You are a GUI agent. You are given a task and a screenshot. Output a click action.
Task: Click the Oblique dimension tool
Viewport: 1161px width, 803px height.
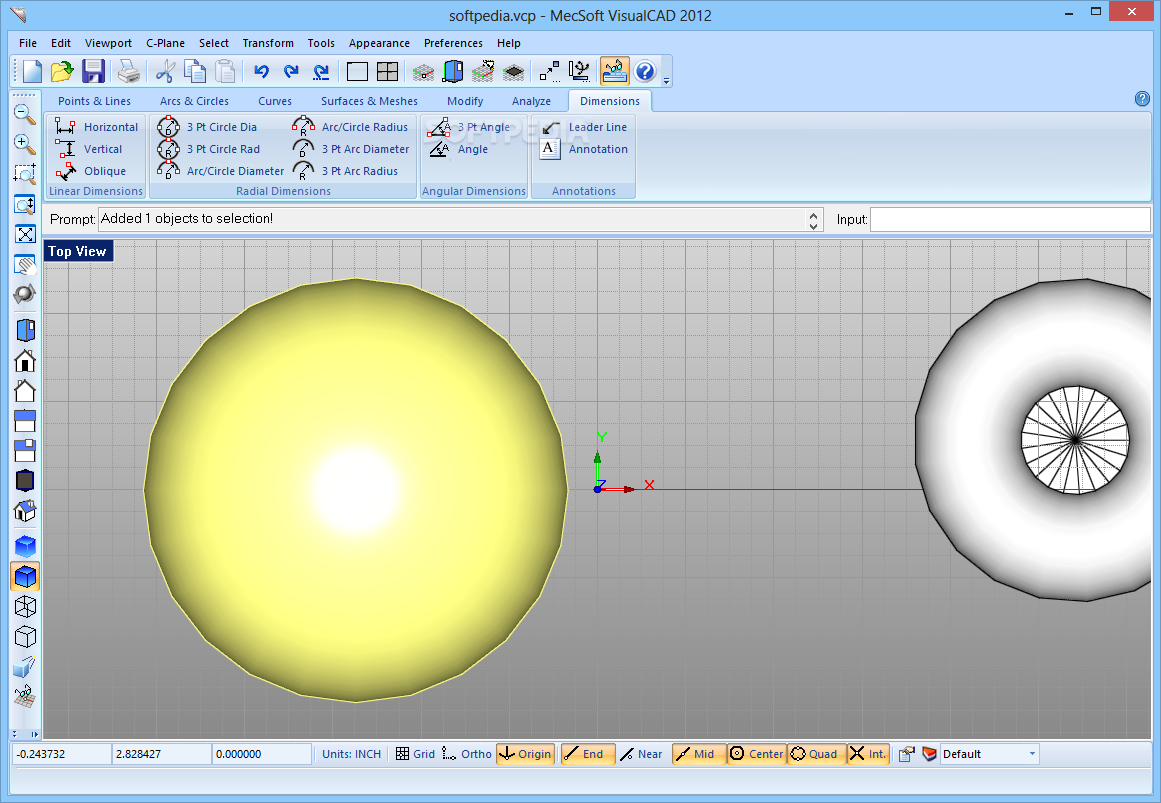(x=90, y=171)
